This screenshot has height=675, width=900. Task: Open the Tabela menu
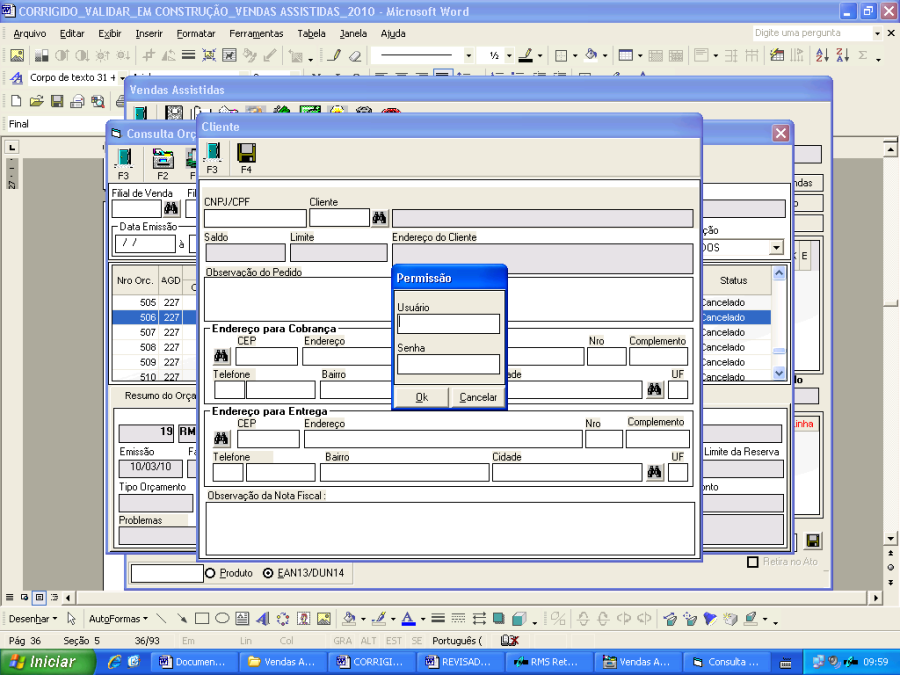pos(311,33)
